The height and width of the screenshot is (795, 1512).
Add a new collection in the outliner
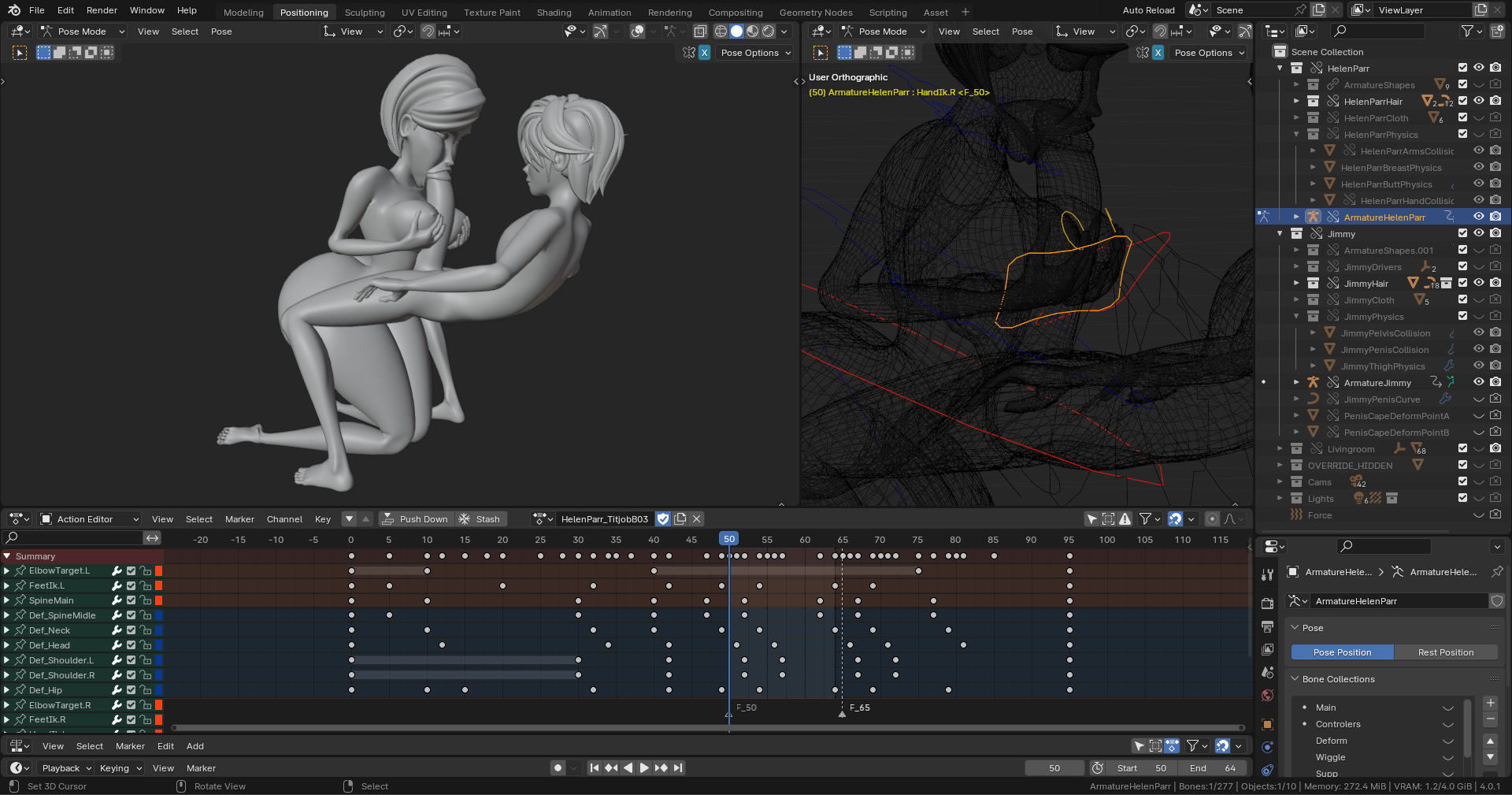1497,32
